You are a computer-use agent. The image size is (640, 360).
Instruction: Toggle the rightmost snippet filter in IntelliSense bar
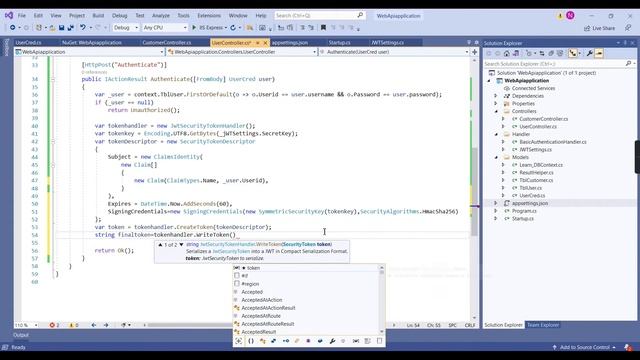coord(380,341)
